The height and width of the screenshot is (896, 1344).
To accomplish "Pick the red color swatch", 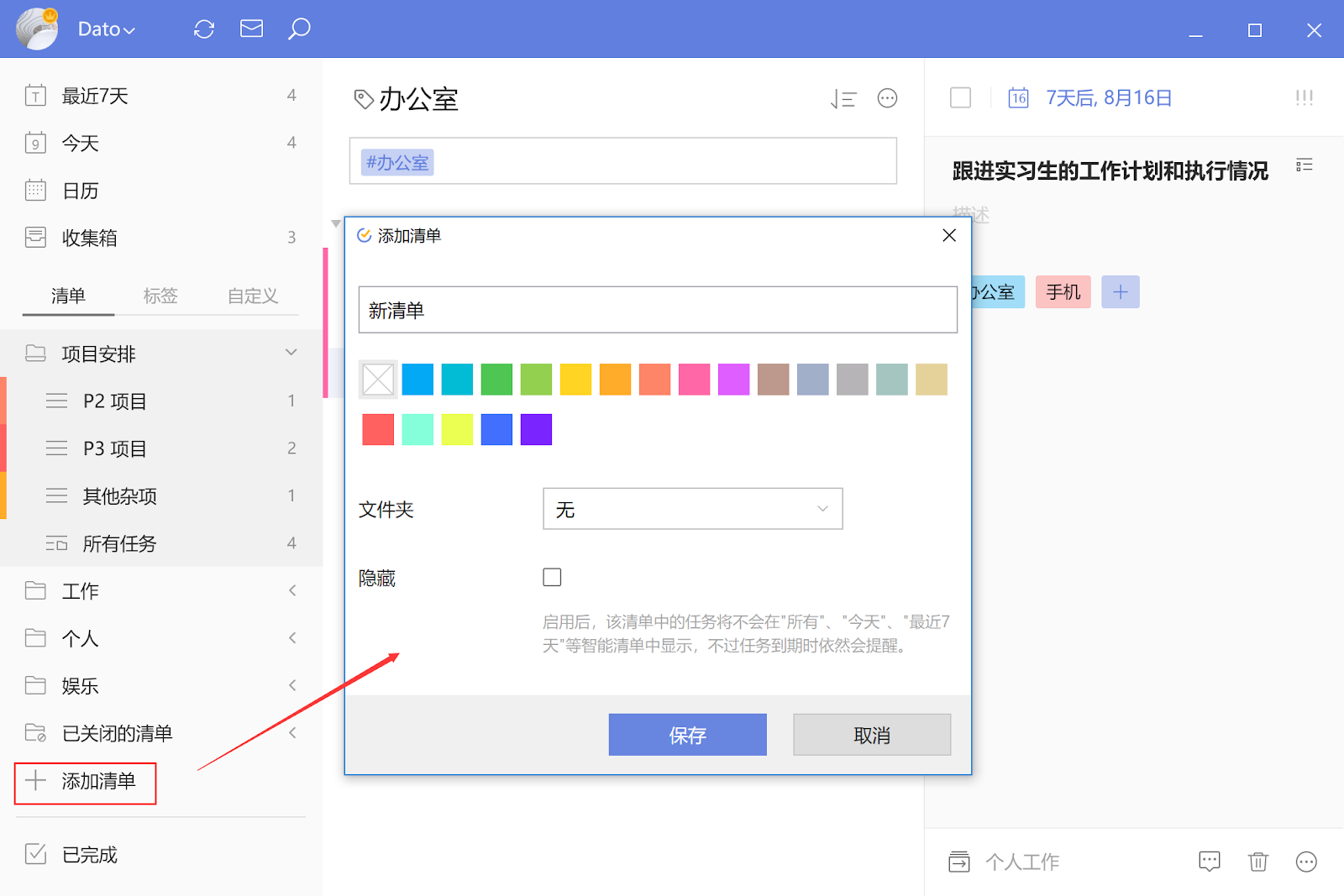I will point(378,429).
